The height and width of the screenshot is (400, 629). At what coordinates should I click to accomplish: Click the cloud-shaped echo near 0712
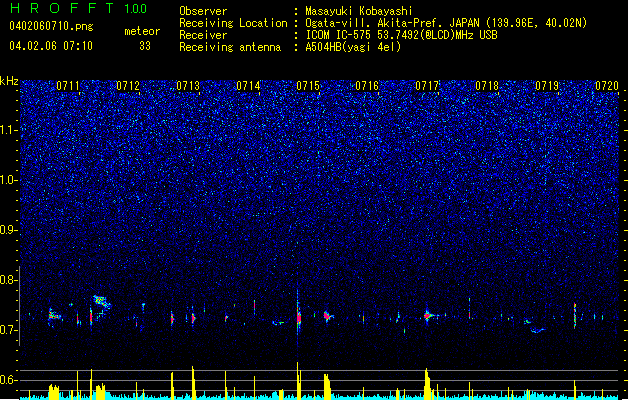click(102, 302)
